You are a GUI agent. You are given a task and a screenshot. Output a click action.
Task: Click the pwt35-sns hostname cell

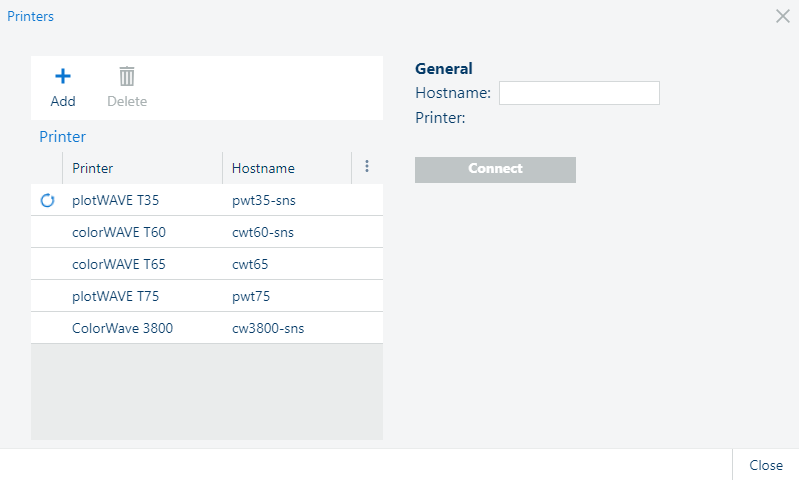pos(263,200)
